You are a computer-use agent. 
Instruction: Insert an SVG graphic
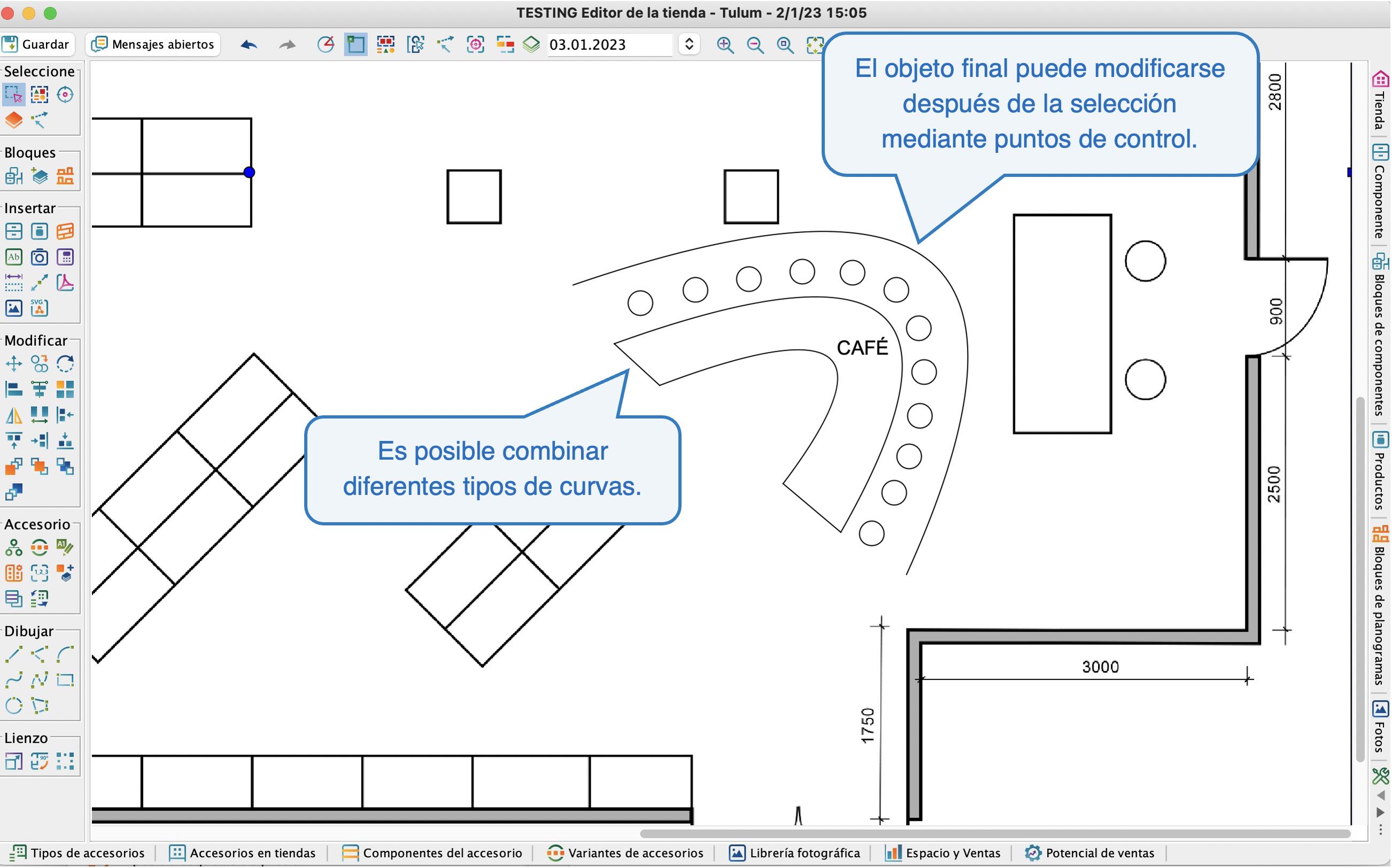coord(40,308)
